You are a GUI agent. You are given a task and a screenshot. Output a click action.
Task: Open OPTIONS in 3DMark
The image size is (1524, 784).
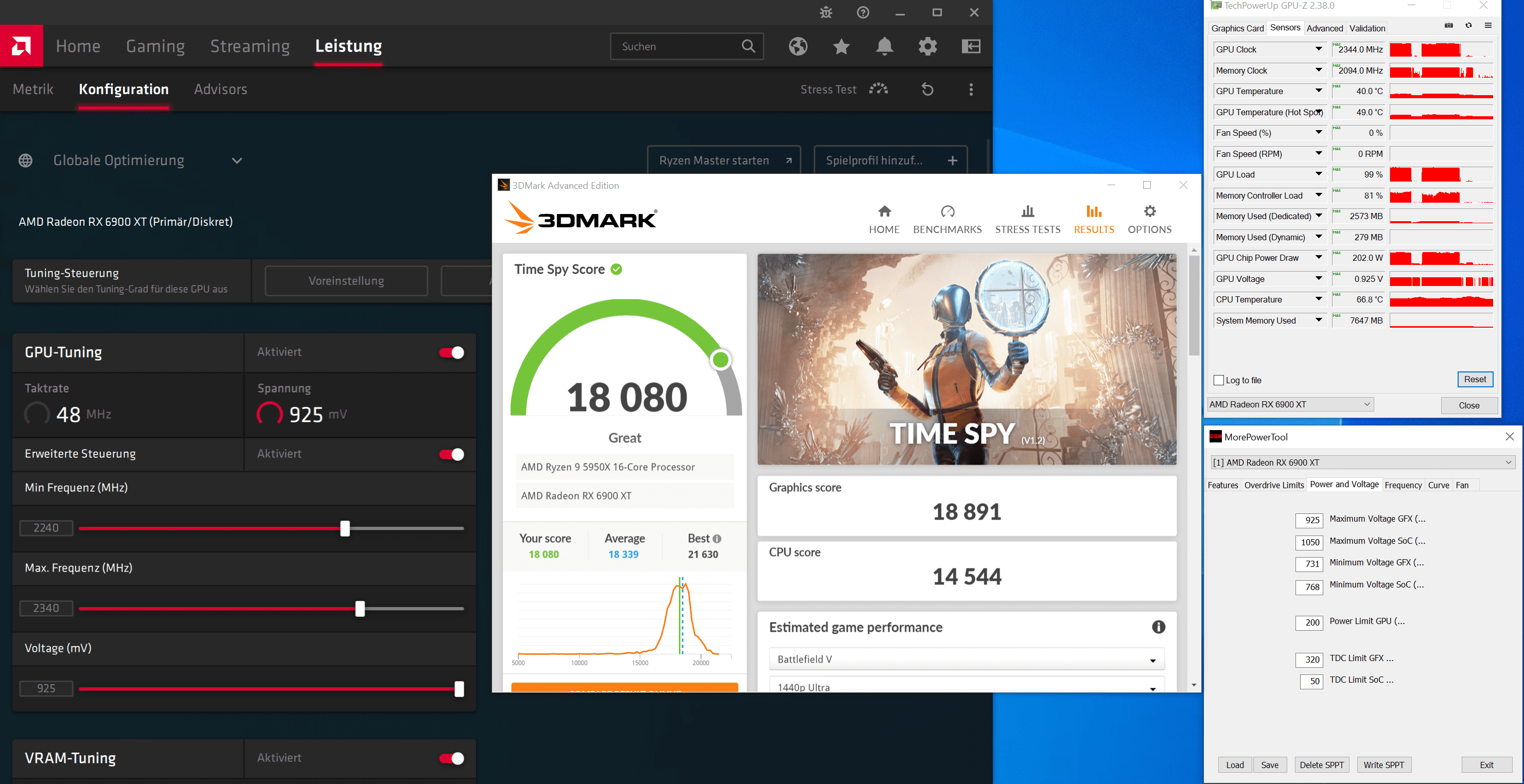coord(1149,219)
